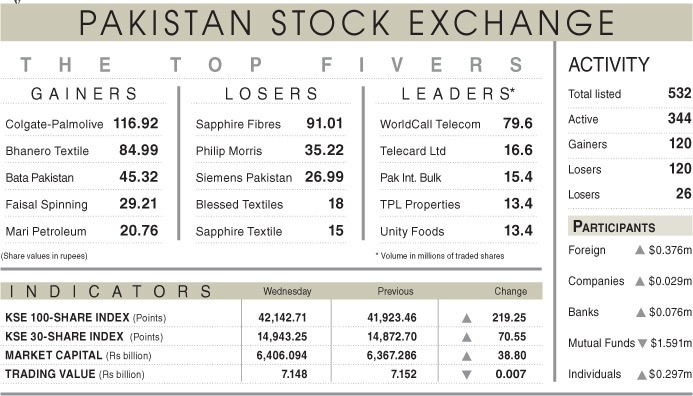
Task: Click the KSE 30-Share Index up arrow
Action: [467, 337]
